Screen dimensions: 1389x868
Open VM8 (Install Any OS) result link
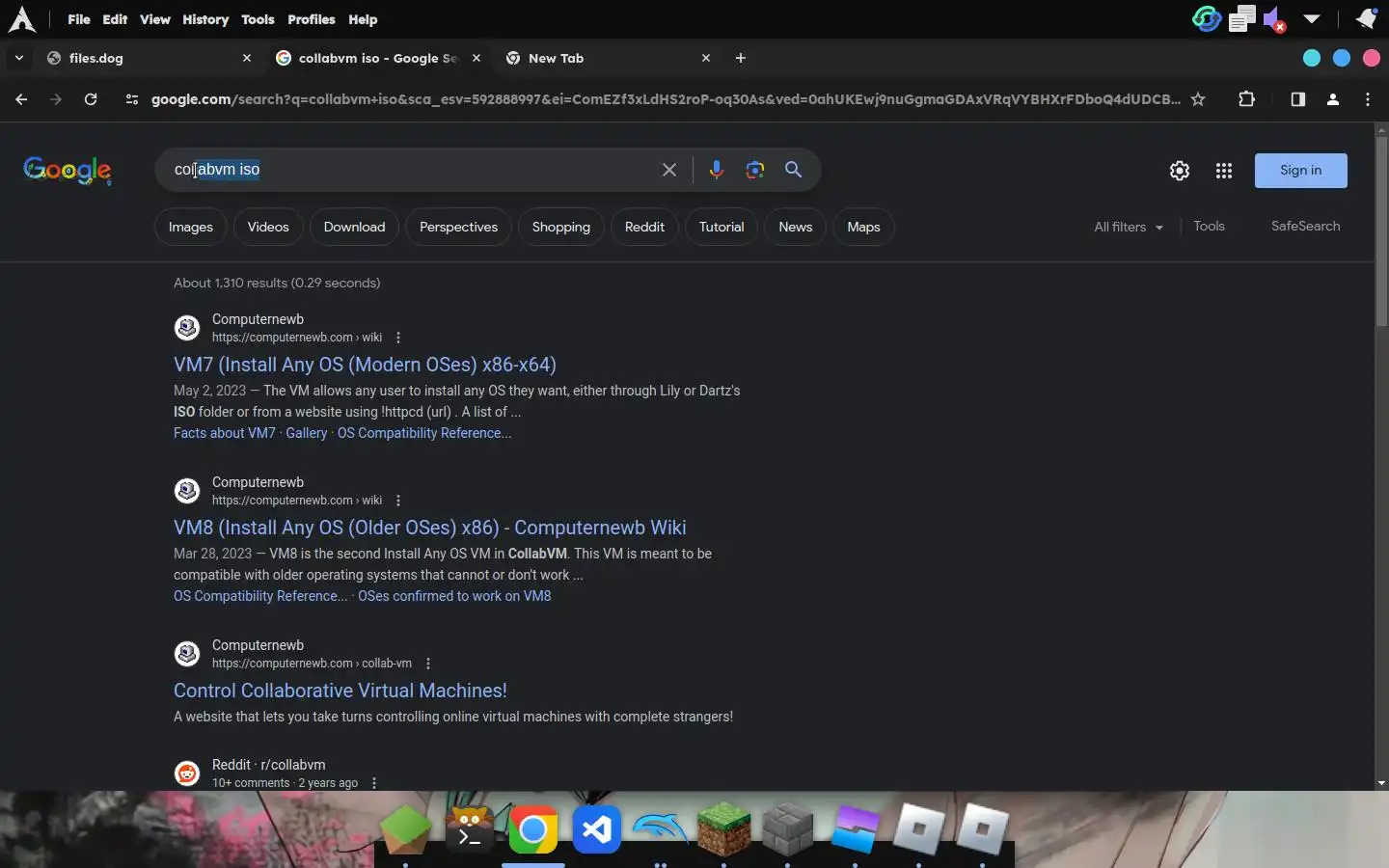(x=430, y=528)
